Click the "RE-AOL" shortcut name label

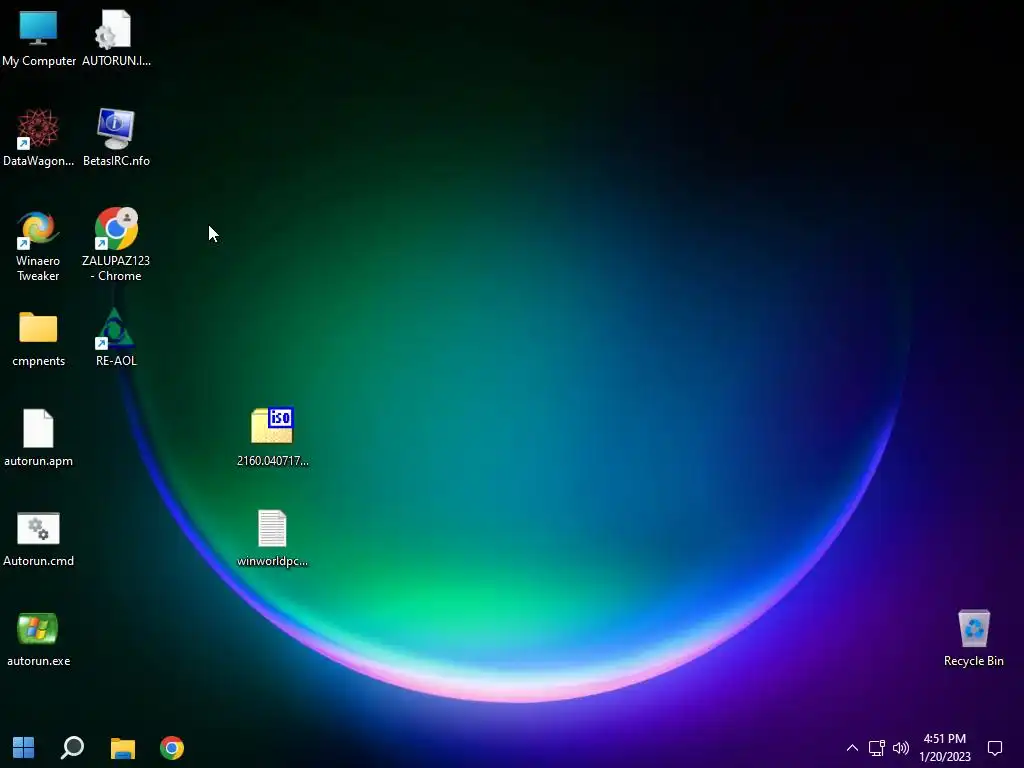(116, 360)
